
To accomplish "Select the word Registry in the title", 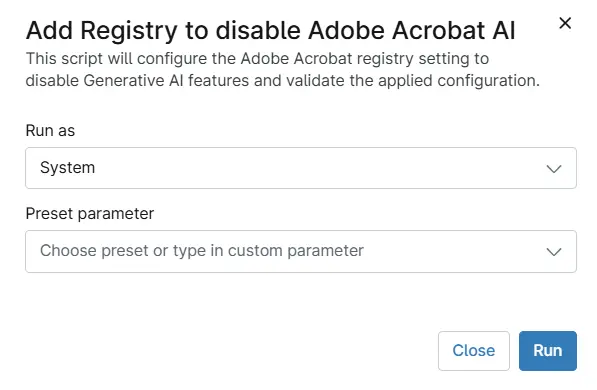I will (129, 31).
